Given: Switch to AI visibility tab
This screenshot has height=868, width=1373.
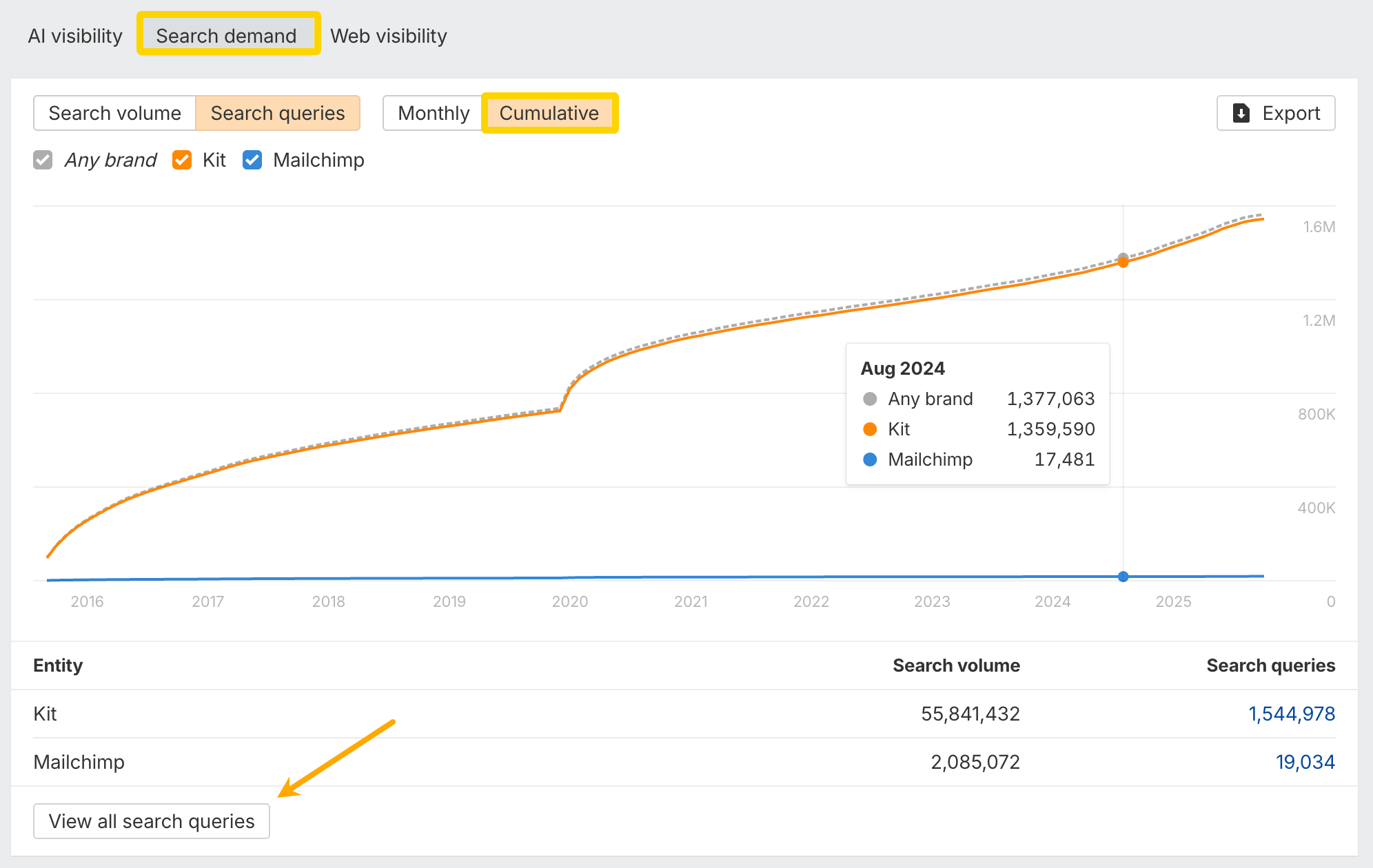Looking at the screenshot, I should [75, 36].
